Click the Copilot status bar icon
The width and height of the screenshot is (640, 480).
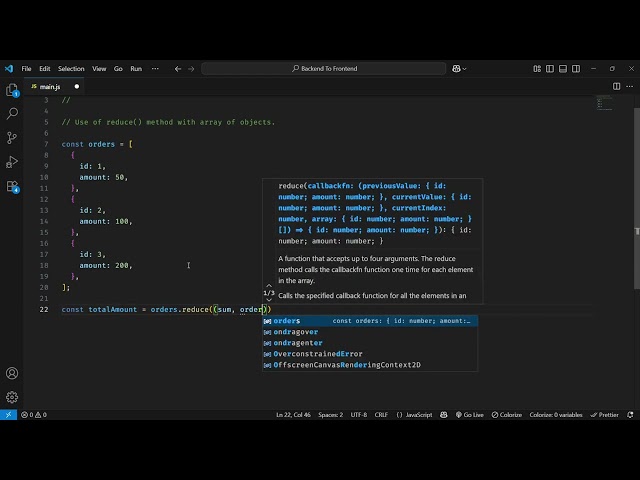[x=444, y=415]
